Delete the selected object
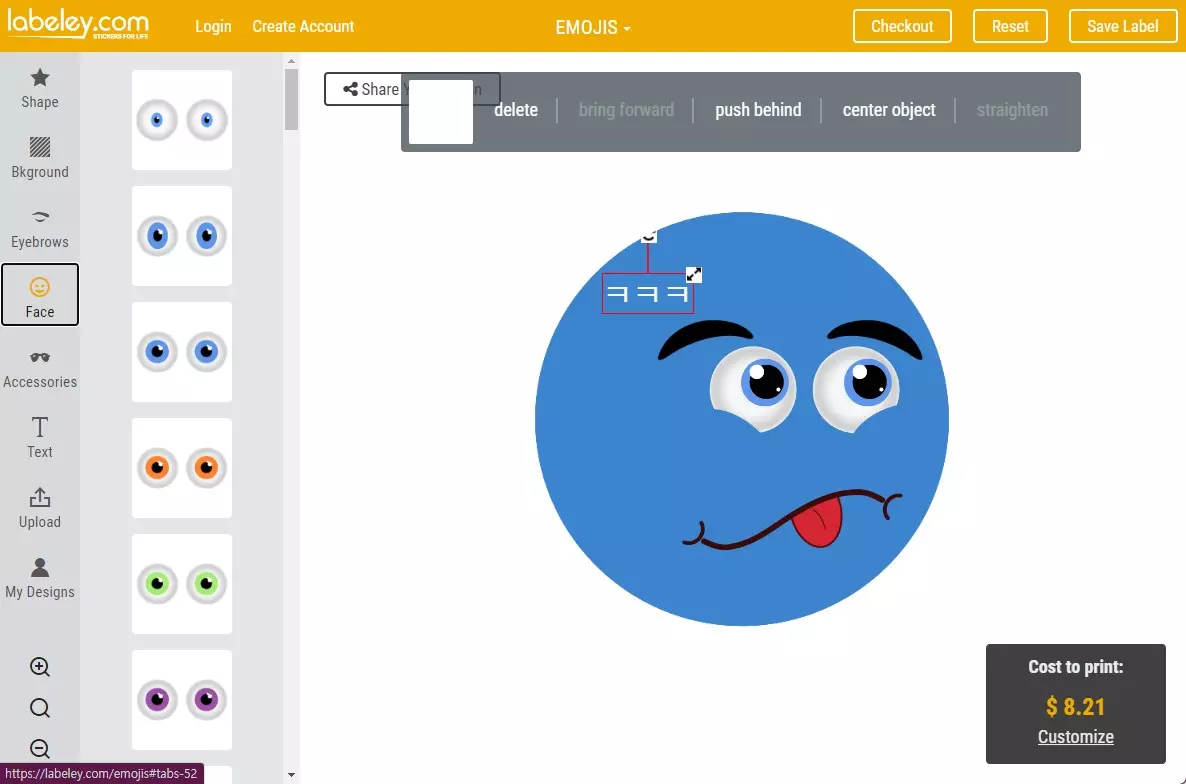The image size is (1186, 784). coord(516,110)
